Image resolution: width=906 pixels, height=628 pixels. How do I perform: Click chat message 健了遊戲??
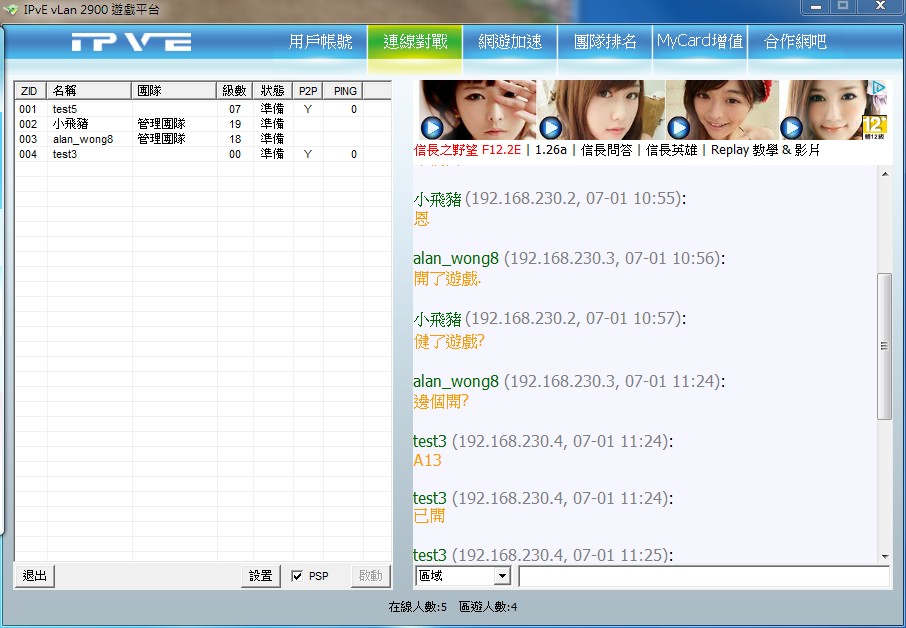[449, 341]
